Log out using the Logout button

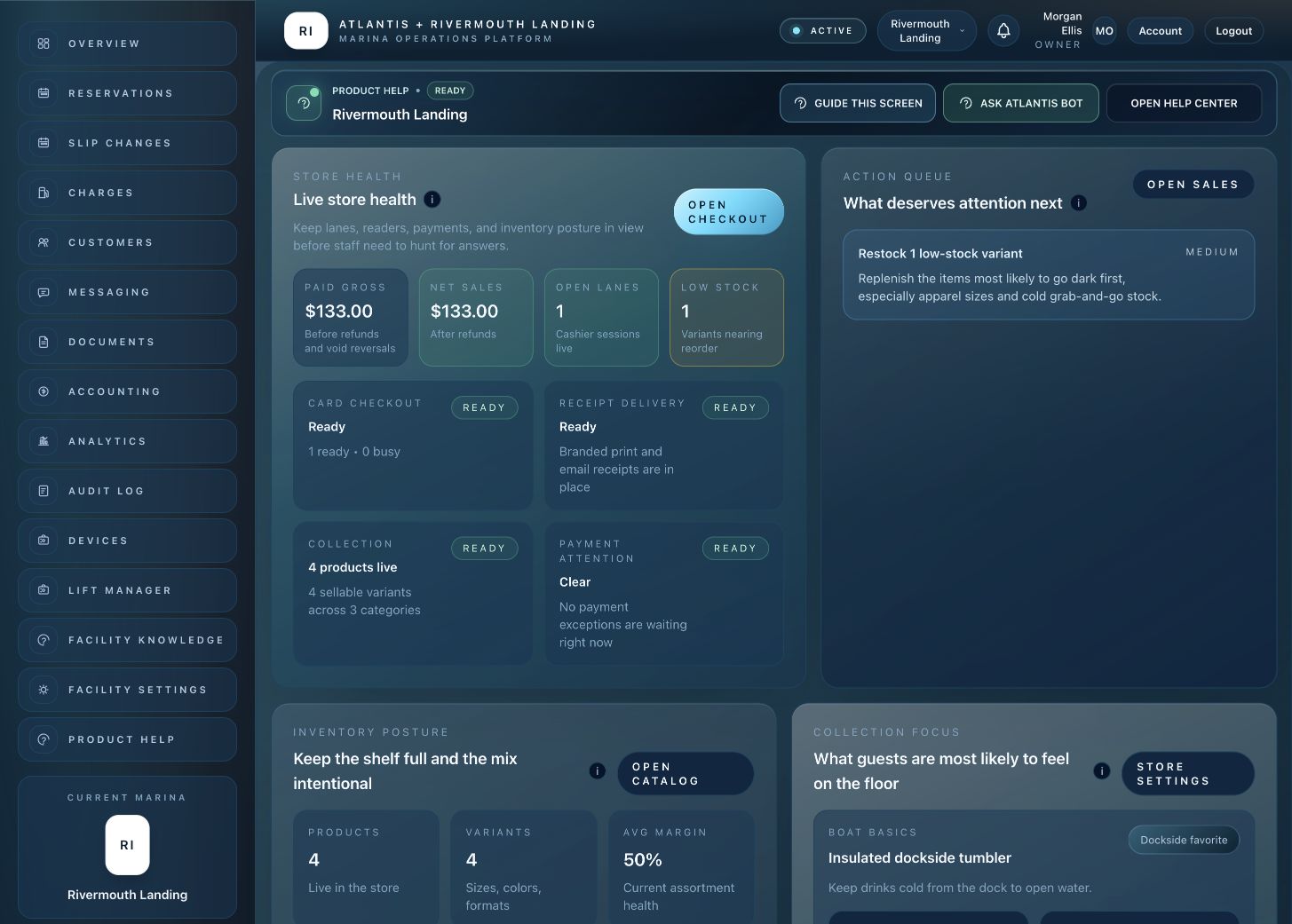[x=1233, y=31]
